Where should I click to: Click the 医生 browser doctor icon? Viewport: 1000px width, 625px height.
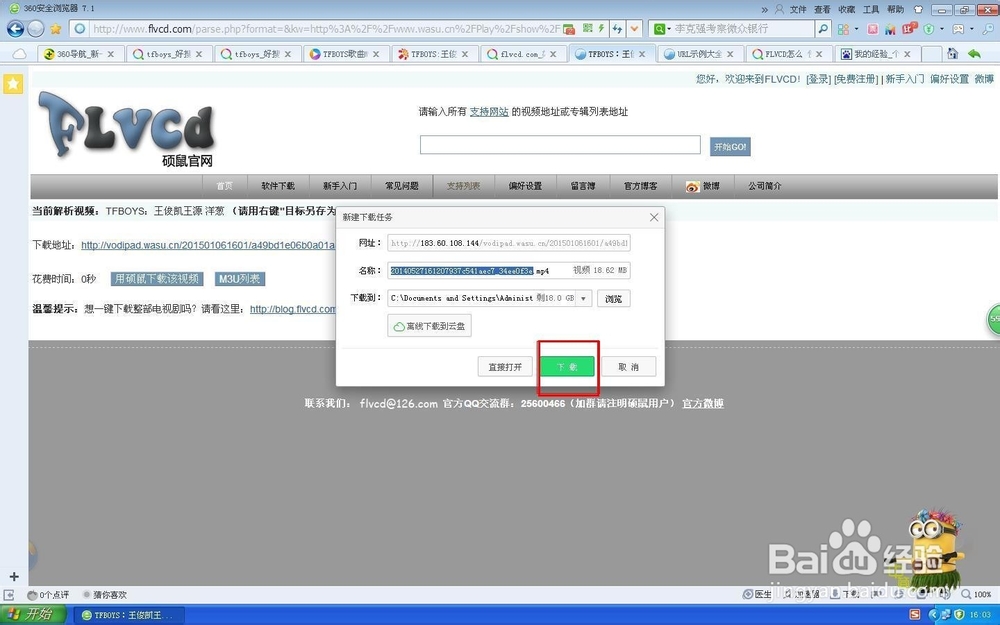coord(757,594)
